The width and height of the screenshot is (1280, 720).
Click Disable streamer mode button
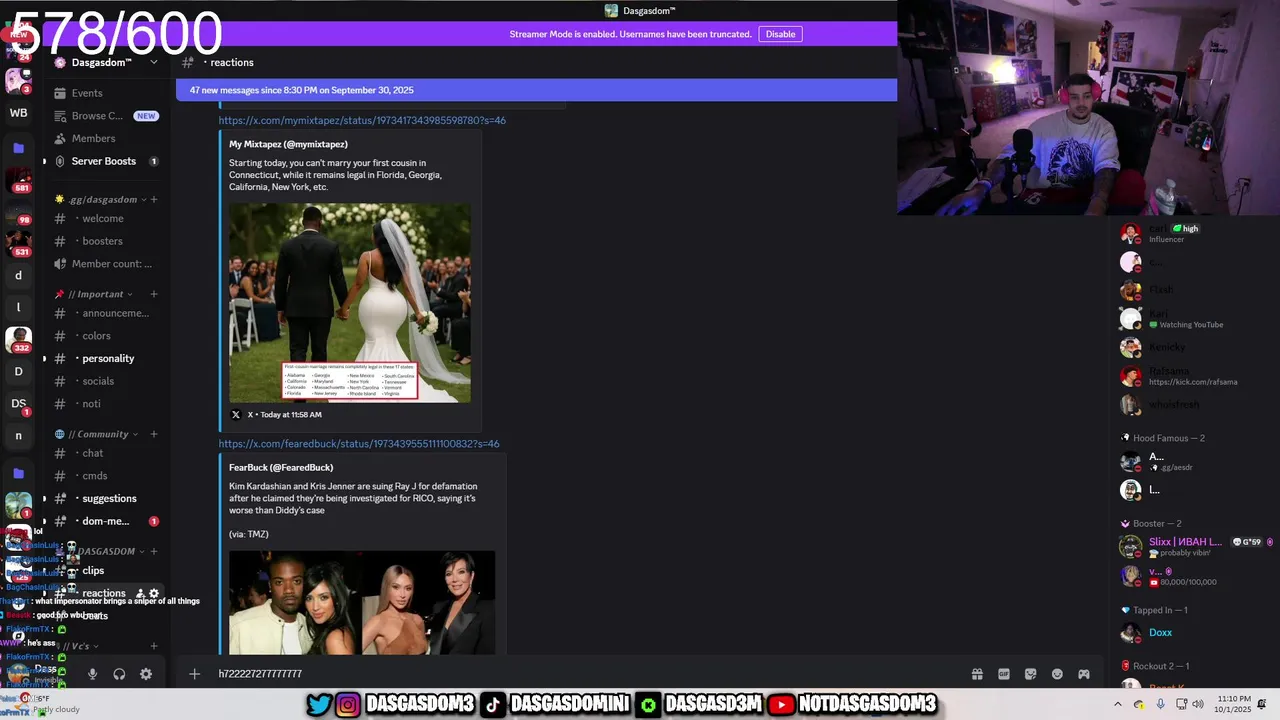tap(780, 34)
